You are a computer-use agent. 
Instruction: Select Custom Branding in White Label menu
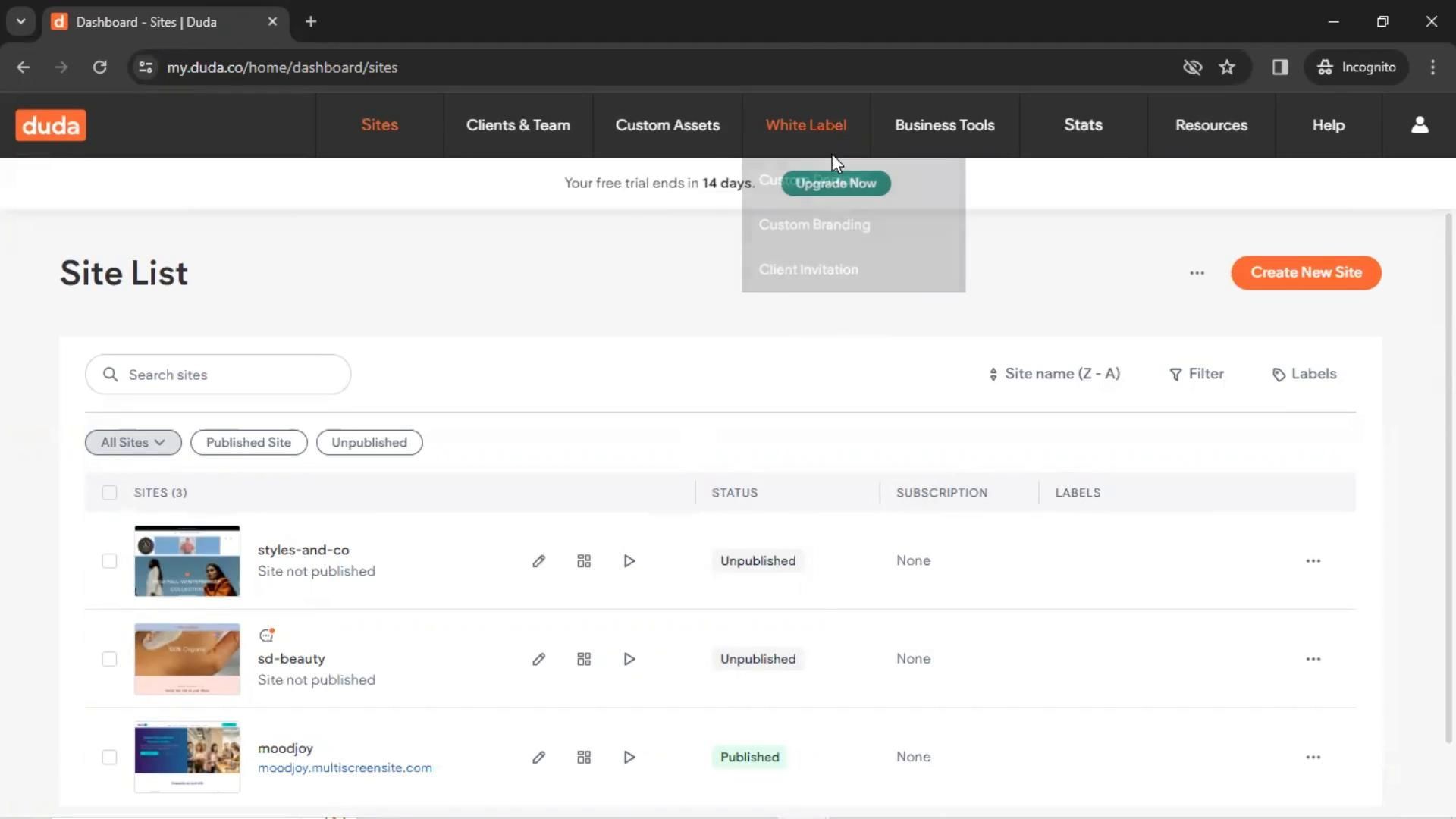pyautogui.click(x=814, y=224)
